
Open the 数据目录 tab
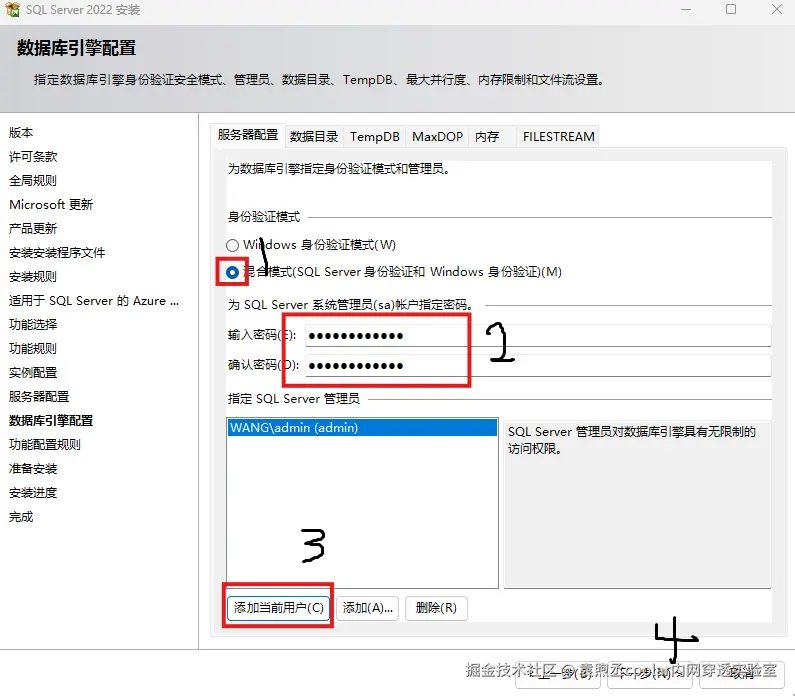click(x=314, y=136)
